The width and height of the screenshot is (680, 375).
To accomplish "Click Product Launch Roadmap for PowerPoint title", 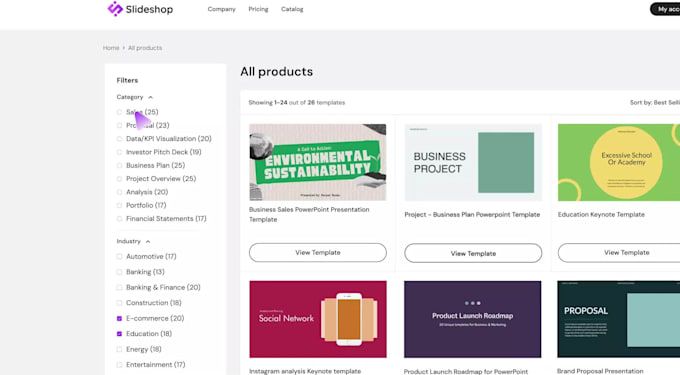I will (466, 372).
